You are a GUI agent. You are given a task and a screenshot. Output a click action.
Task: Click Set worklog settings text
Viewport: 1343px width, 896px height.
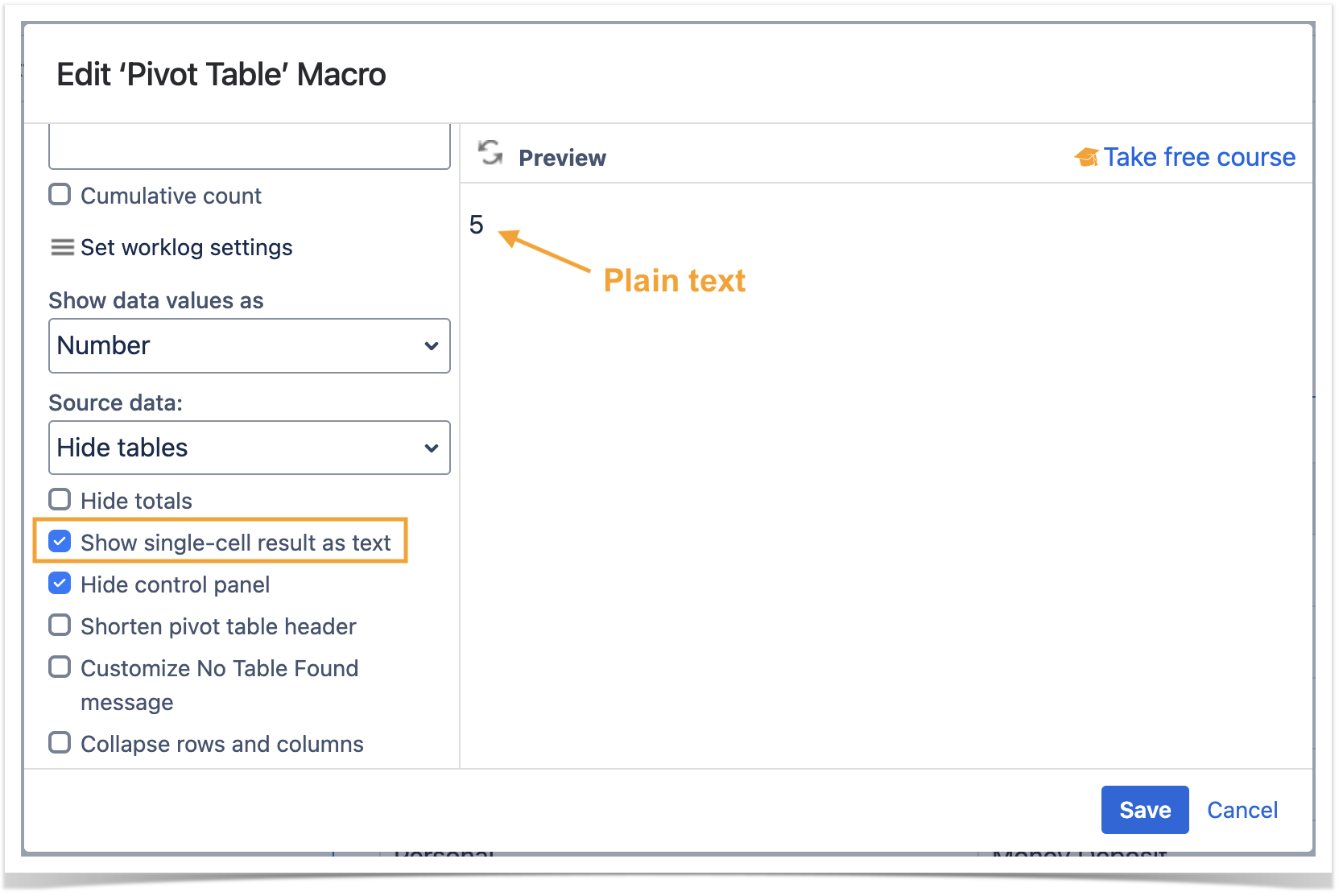(x=186, y=247)
